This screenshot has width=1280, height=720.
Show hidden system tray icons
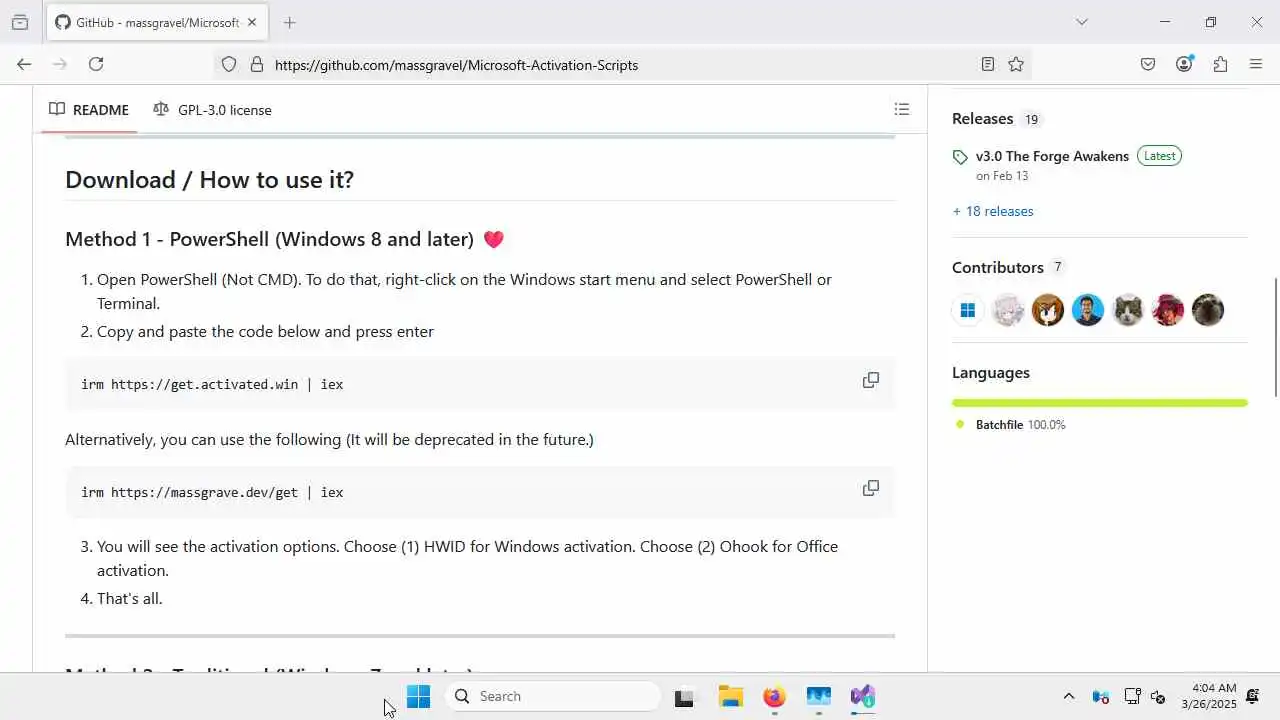pyautogui.click(x=1068, y=696)
